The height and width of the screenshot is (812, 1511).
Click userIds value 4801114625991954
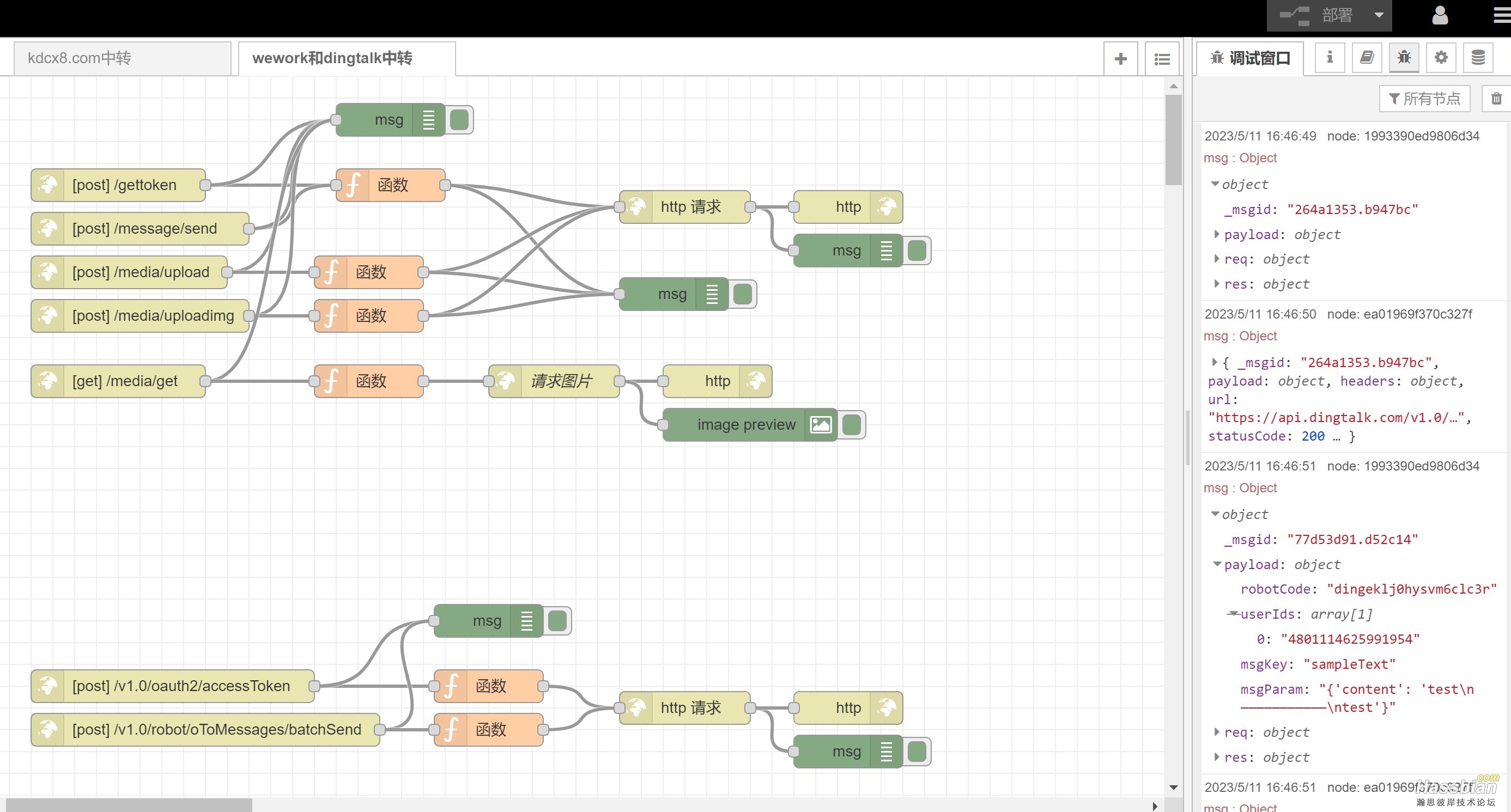(x=1350, y=639)
